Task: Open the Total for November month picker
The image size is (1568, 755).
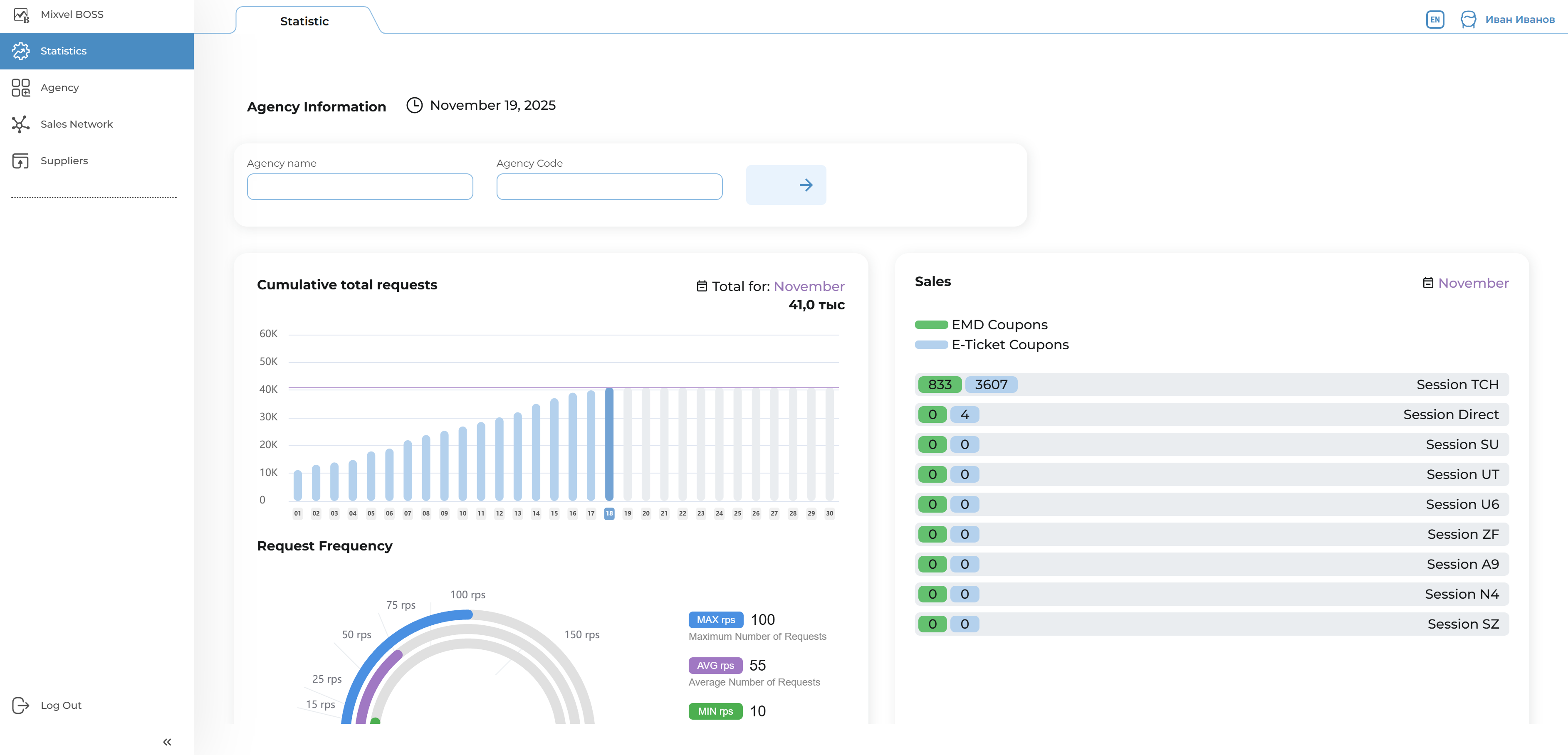Action: pyautogui.click(x=809, y=286)
